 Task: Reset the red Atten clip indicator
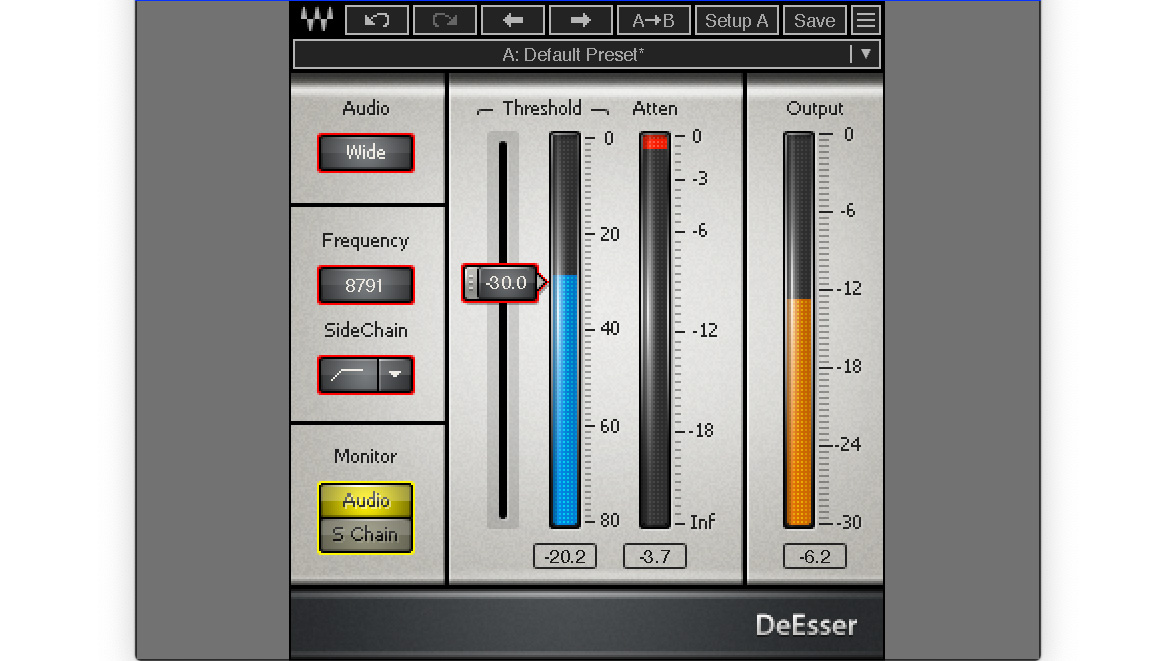[x=655, y=142]
